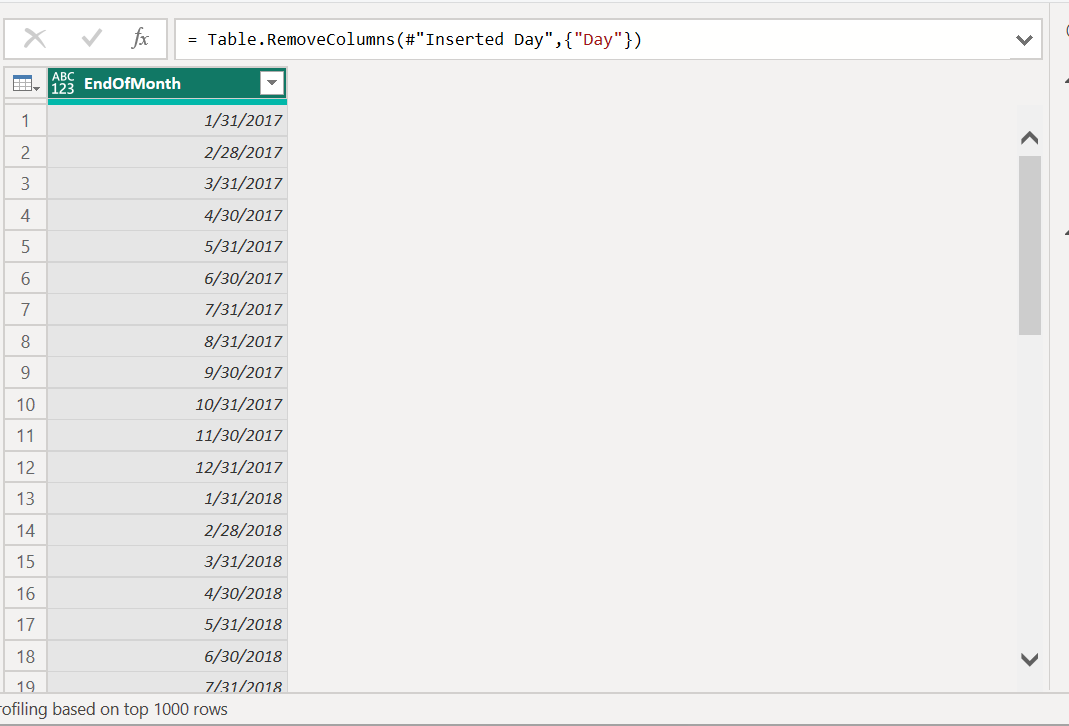
Task: Click the vertical scrollbar thumb
Action: coord(1029,245)
